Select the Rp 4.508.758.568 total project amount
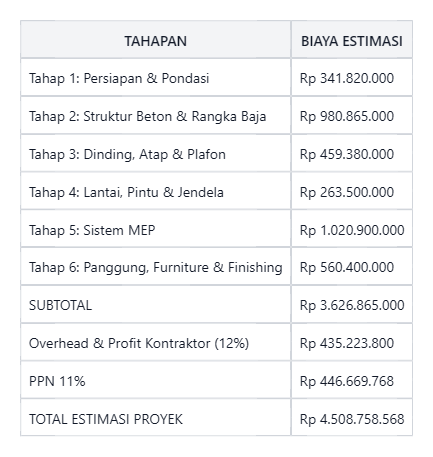433x457 pixels. (x=352, y=418)
